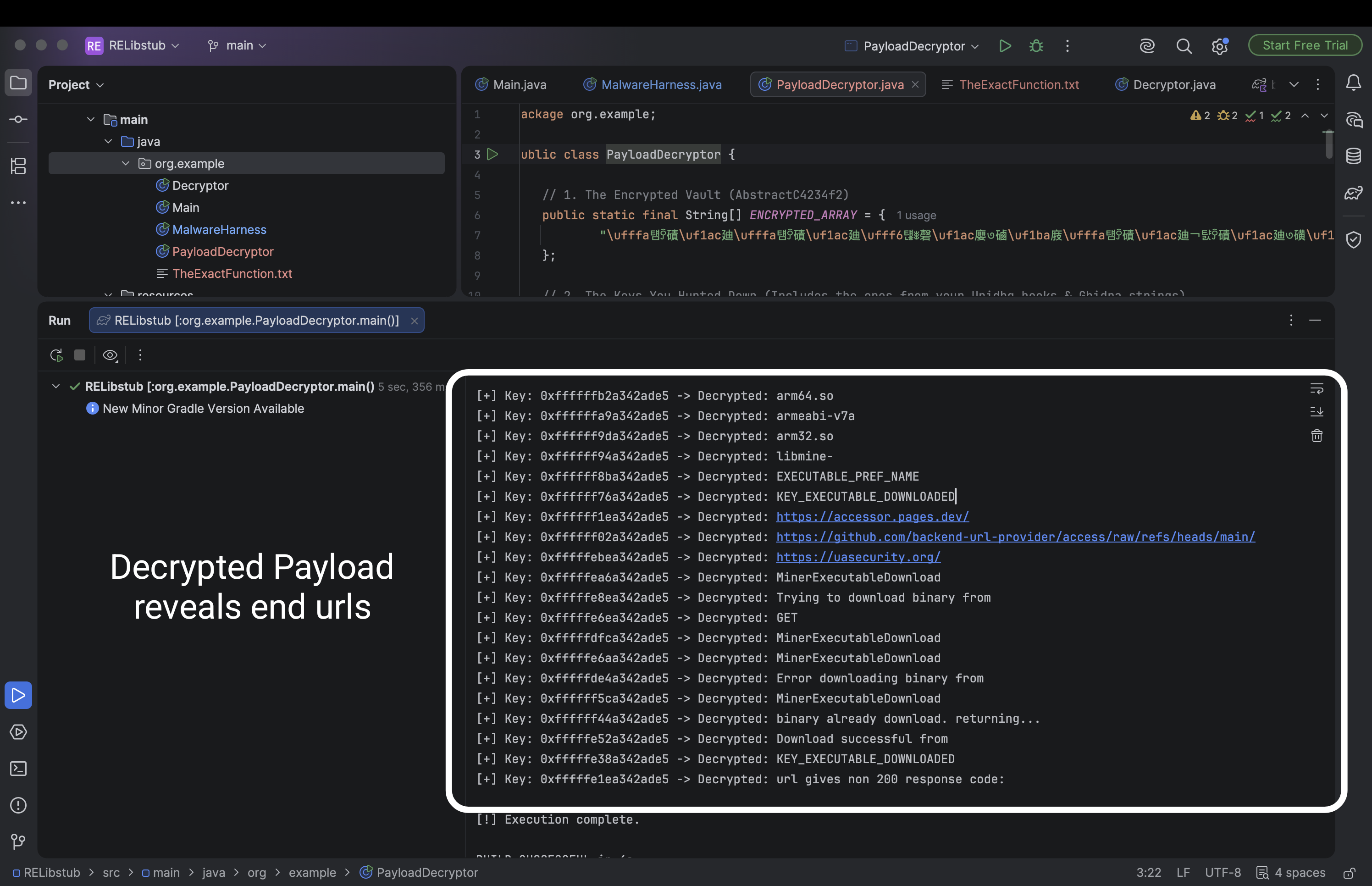Open run toolbar more options

(140, 355)
